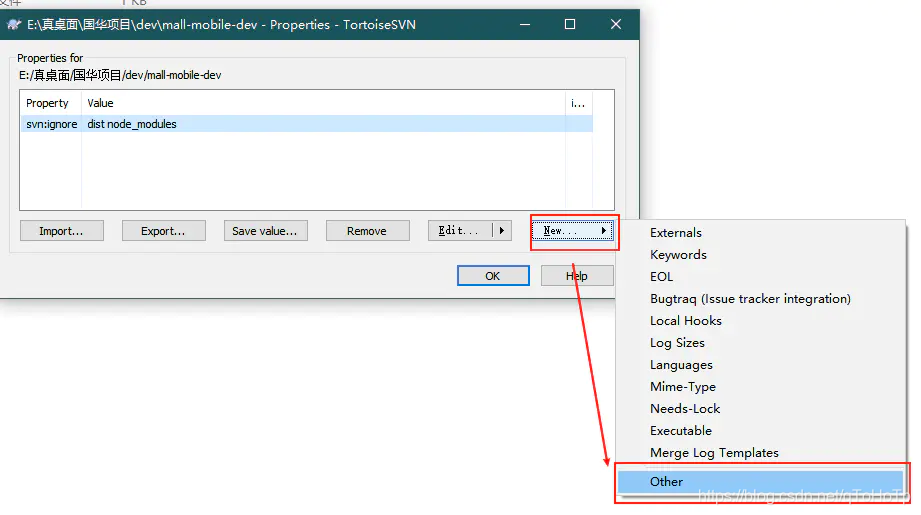
Task: Select Needs-Lock menu entry
Action: (761, 409)
